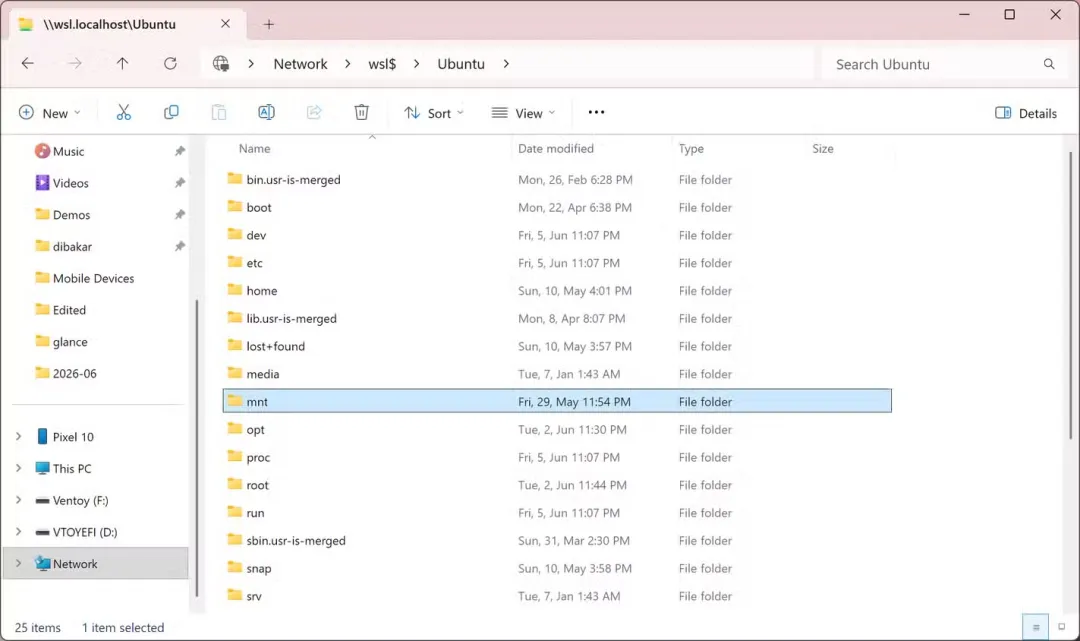Add a new tab
This screenshot has height=641, width=1080.
pos(269,24)
